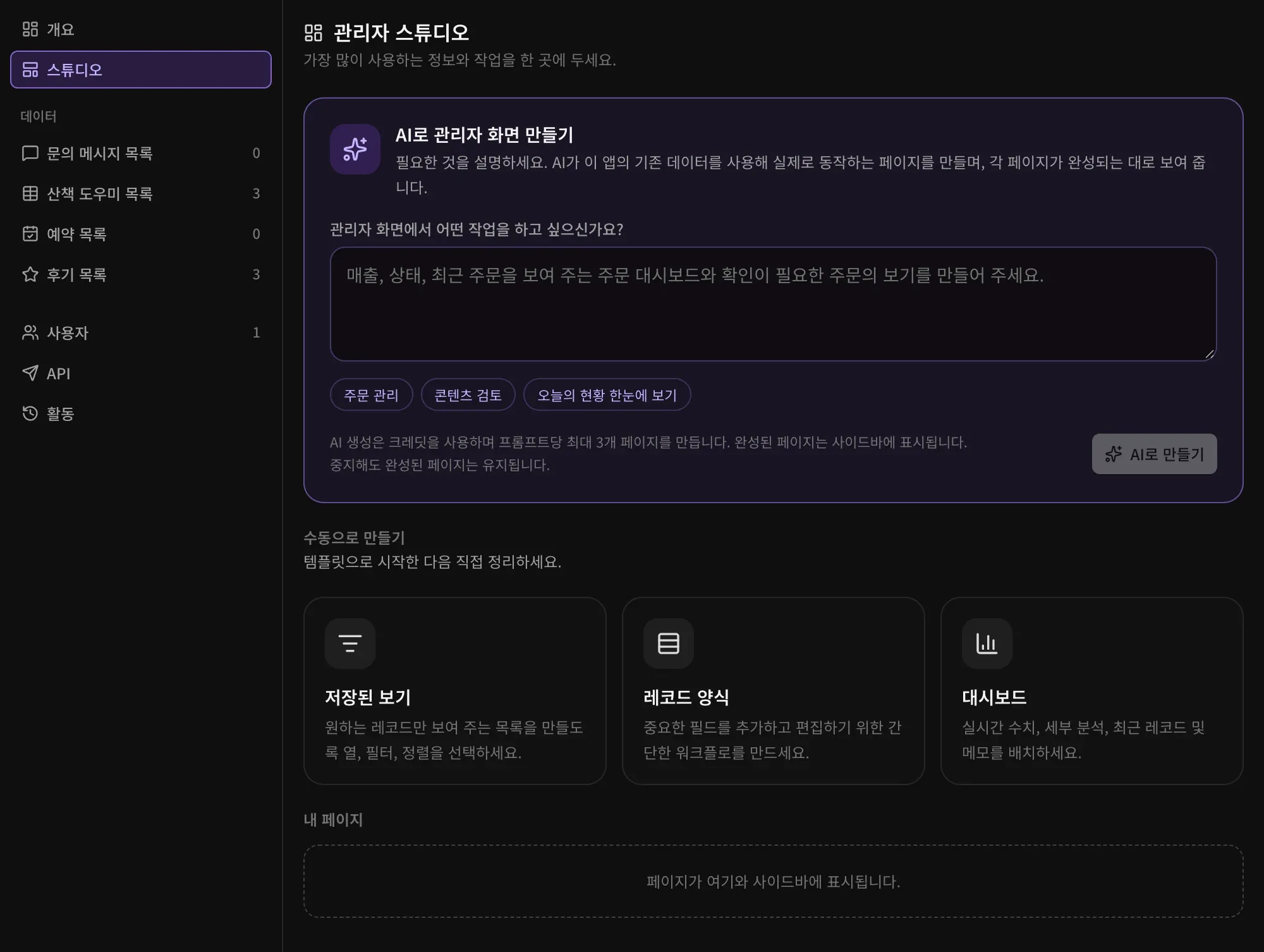
Task: Open 문의 메시지 목록 in the sidebar
Action: click(x=141, y=153)
